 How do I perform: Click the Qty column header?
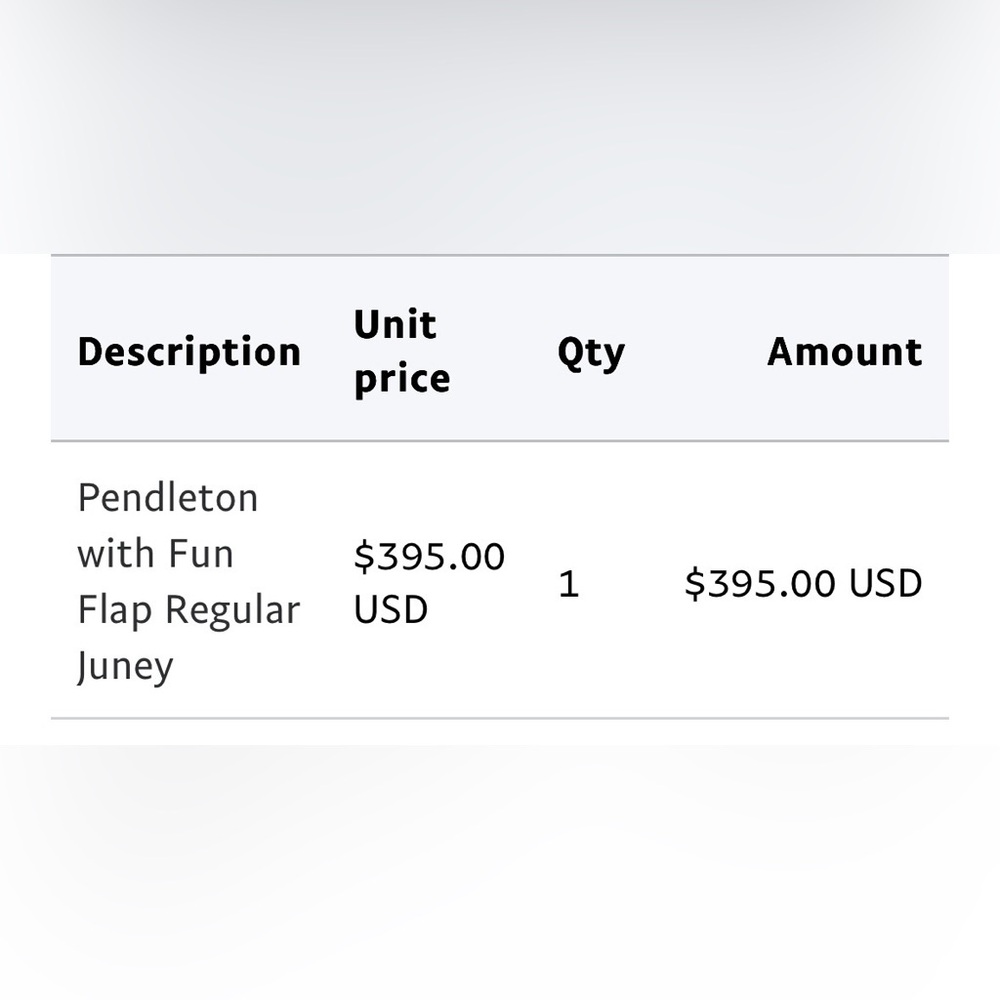[x=591, y=353]
